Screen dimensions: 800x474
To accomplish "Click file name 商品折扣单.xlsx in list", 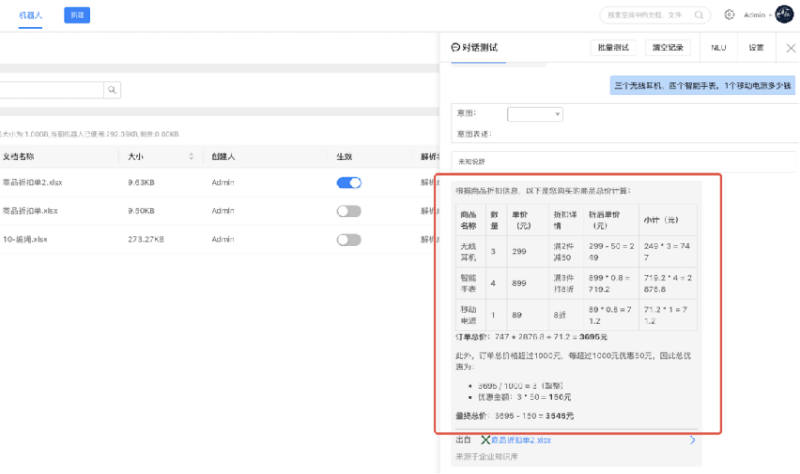I will [x=30, y=211].
